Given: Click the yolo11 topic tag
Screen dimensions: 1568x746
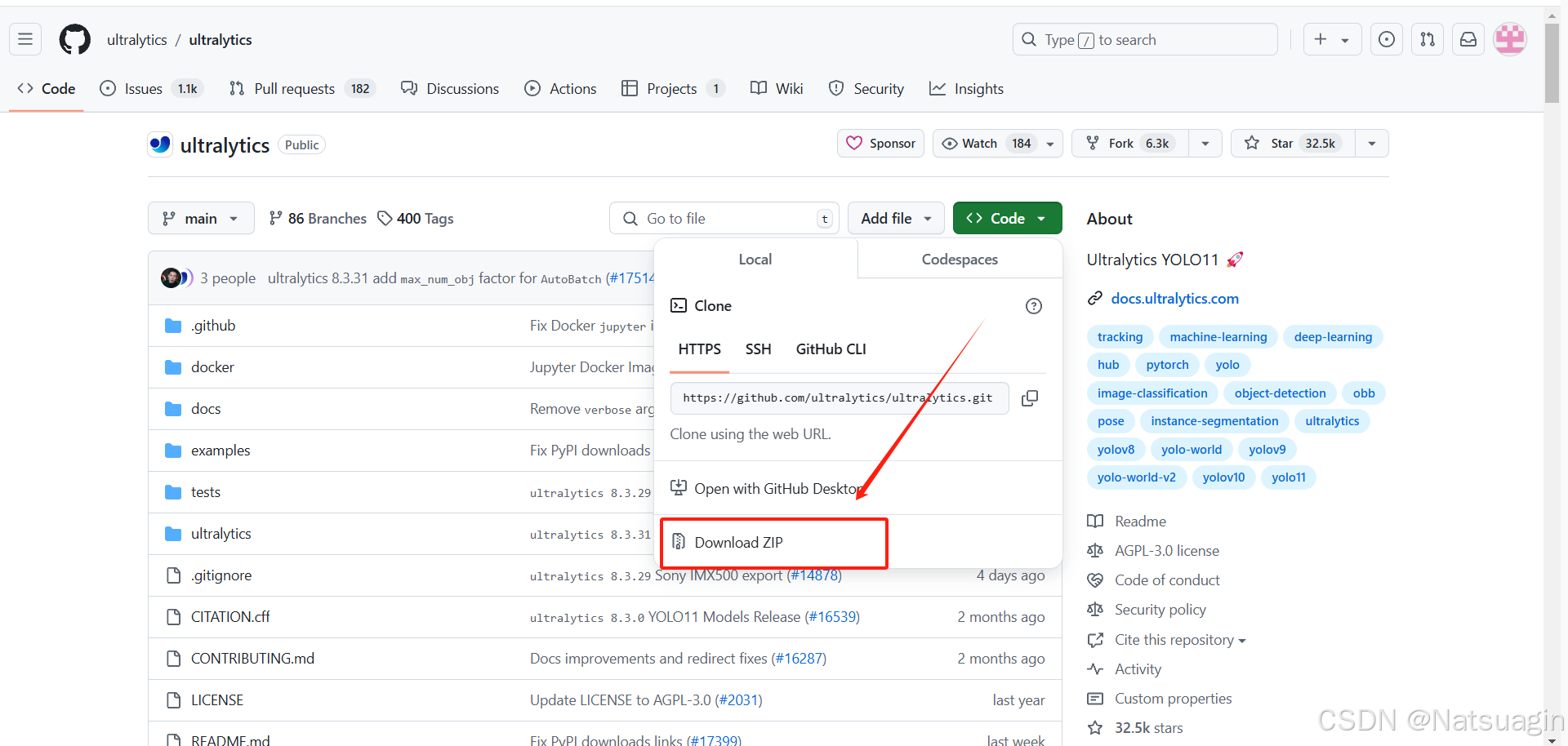Looking at the screenshot, I should point(1288,477).
